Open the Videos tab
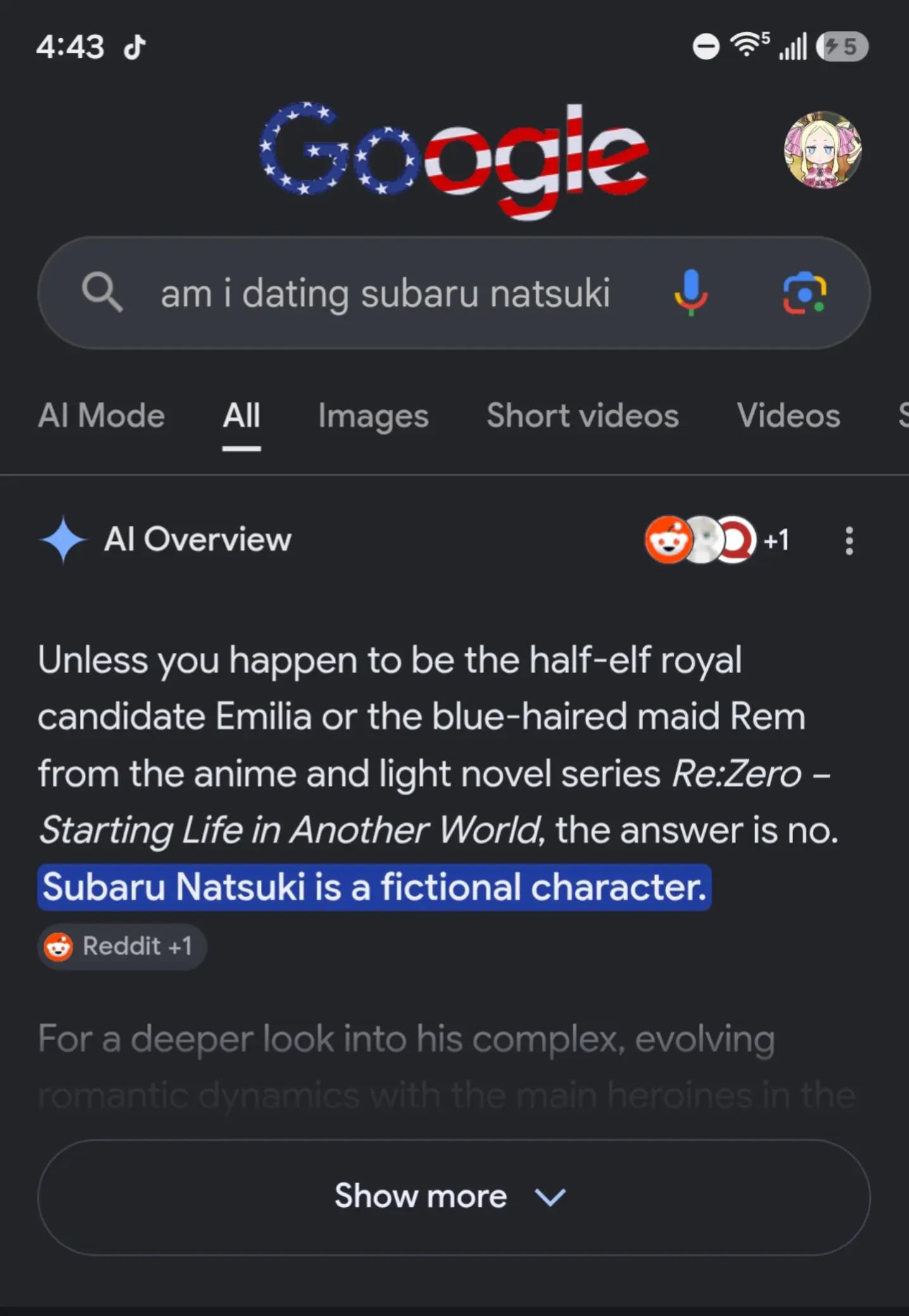The height and width of the screenshot is (1316, 909). click(788, 416)
